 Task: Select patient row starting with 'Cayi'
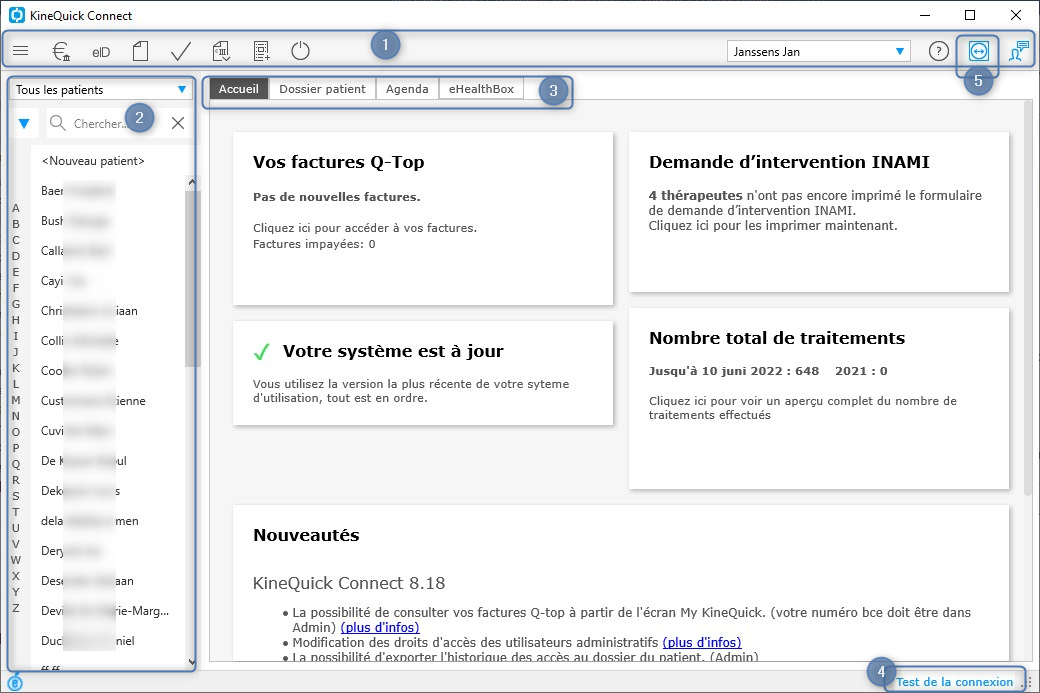tap(108, 281)
